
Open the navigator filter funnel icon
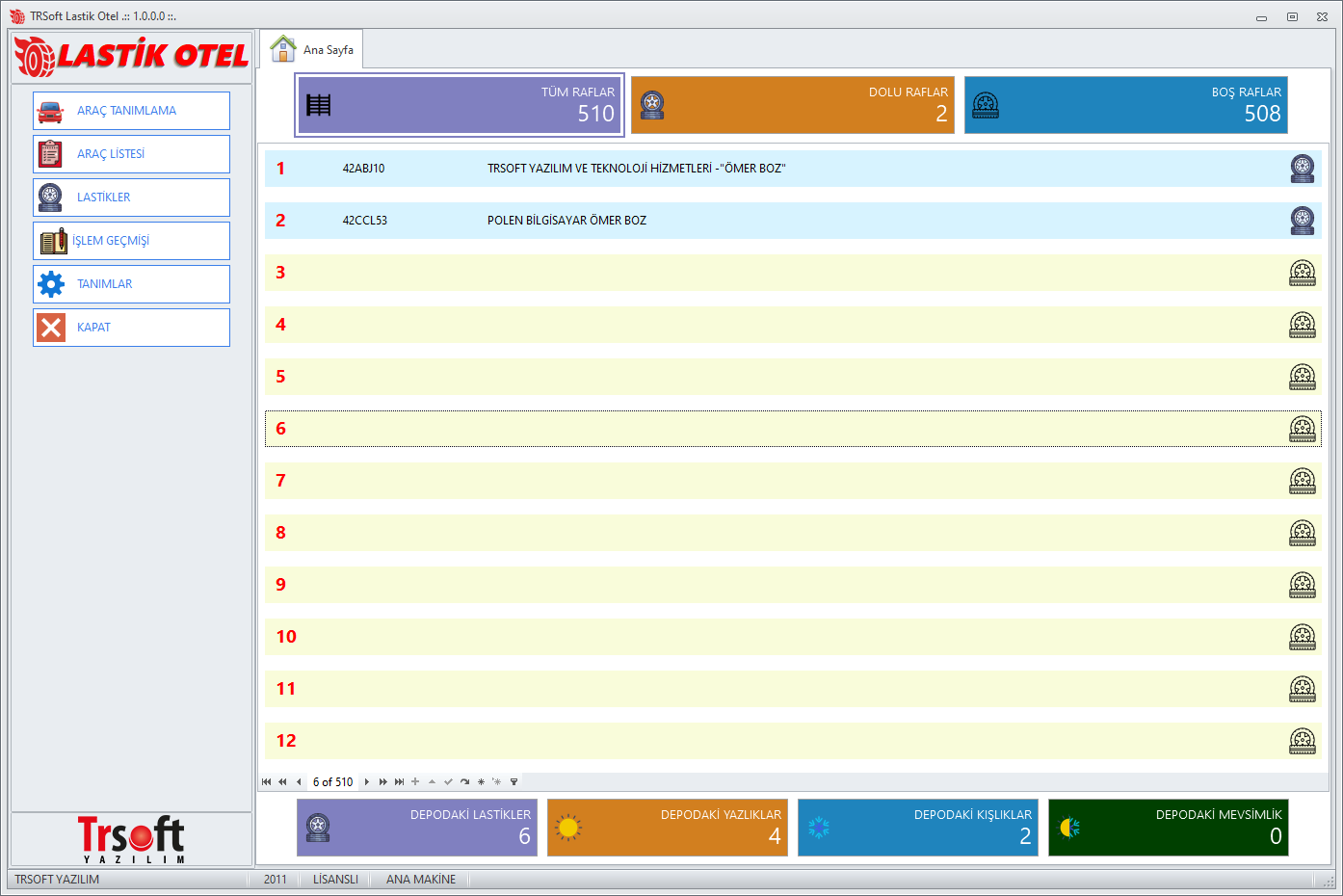(513, 781)
